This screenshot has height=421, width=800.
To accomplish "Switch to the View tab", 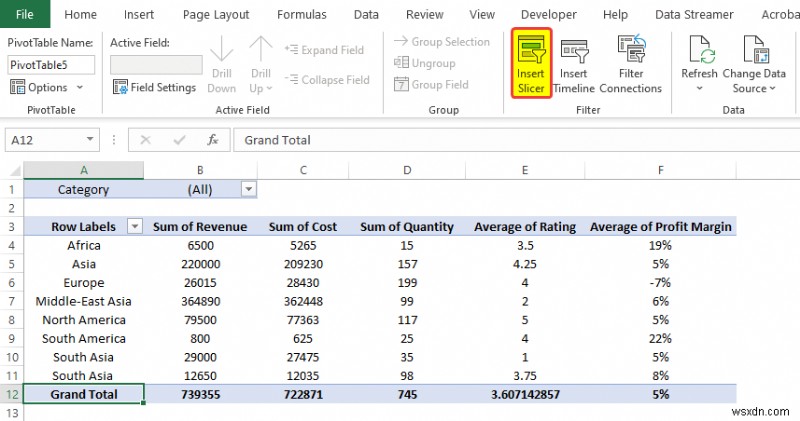I will [482, 14].
